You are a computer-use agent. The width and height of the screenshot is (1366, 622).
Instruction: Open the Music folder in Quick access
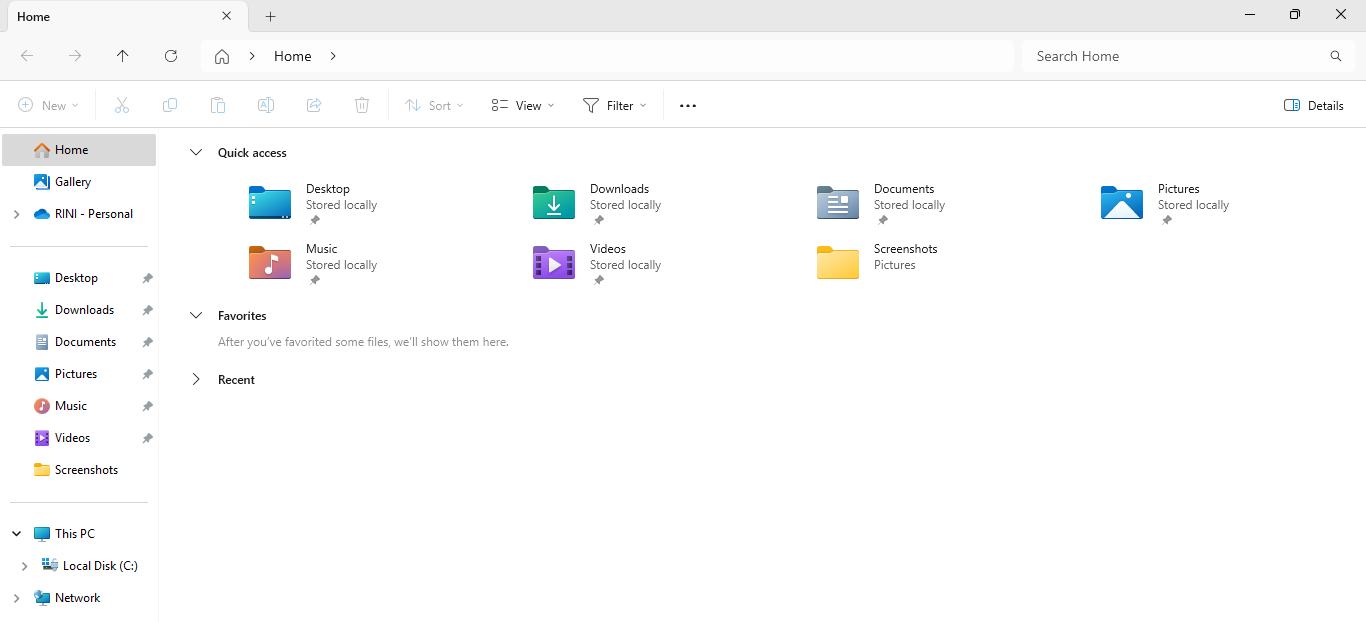click(270, 263)
